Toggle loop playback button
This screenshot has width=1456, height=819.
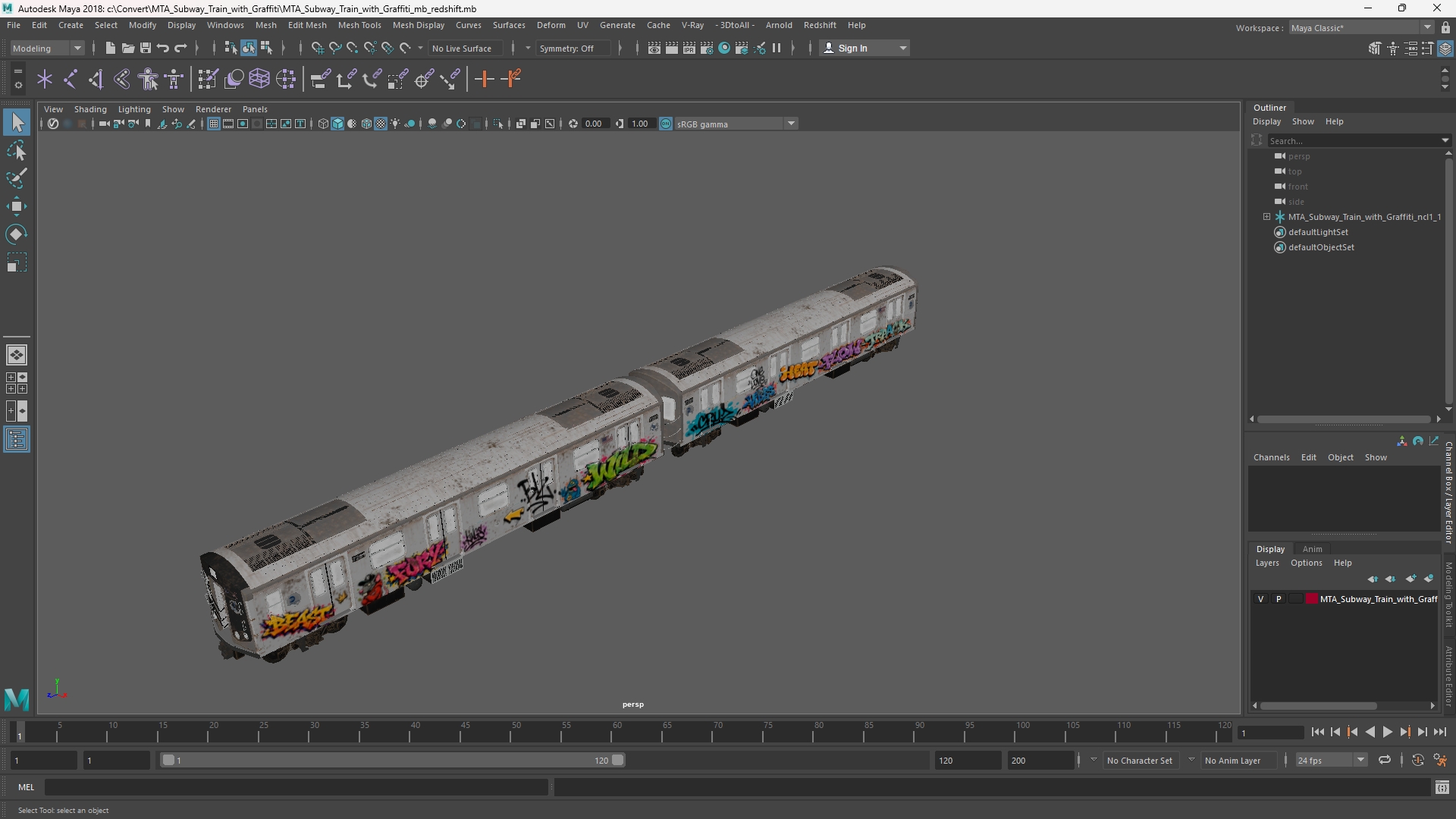pos(1385,760)
